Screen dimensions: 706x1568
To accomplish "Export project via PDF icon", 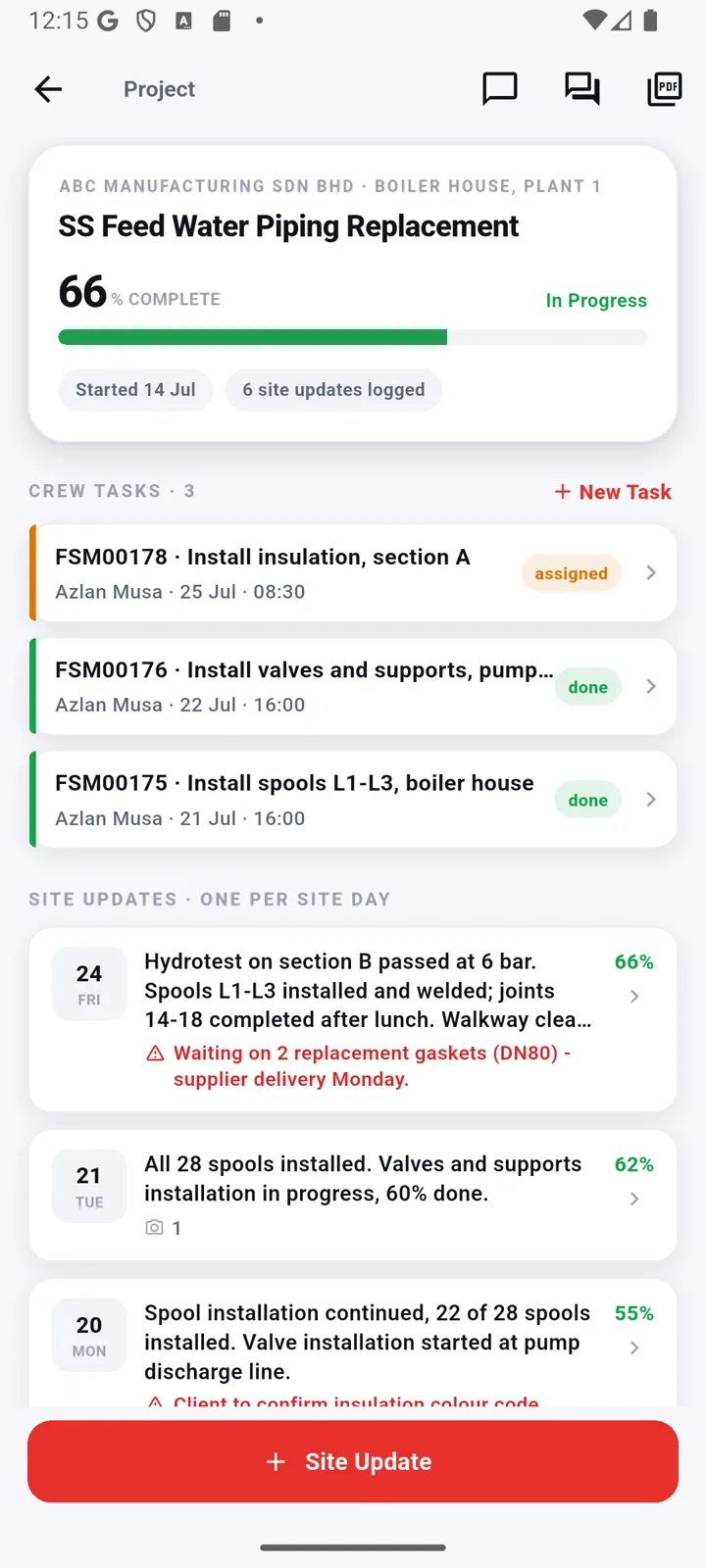I will [665, 89].
